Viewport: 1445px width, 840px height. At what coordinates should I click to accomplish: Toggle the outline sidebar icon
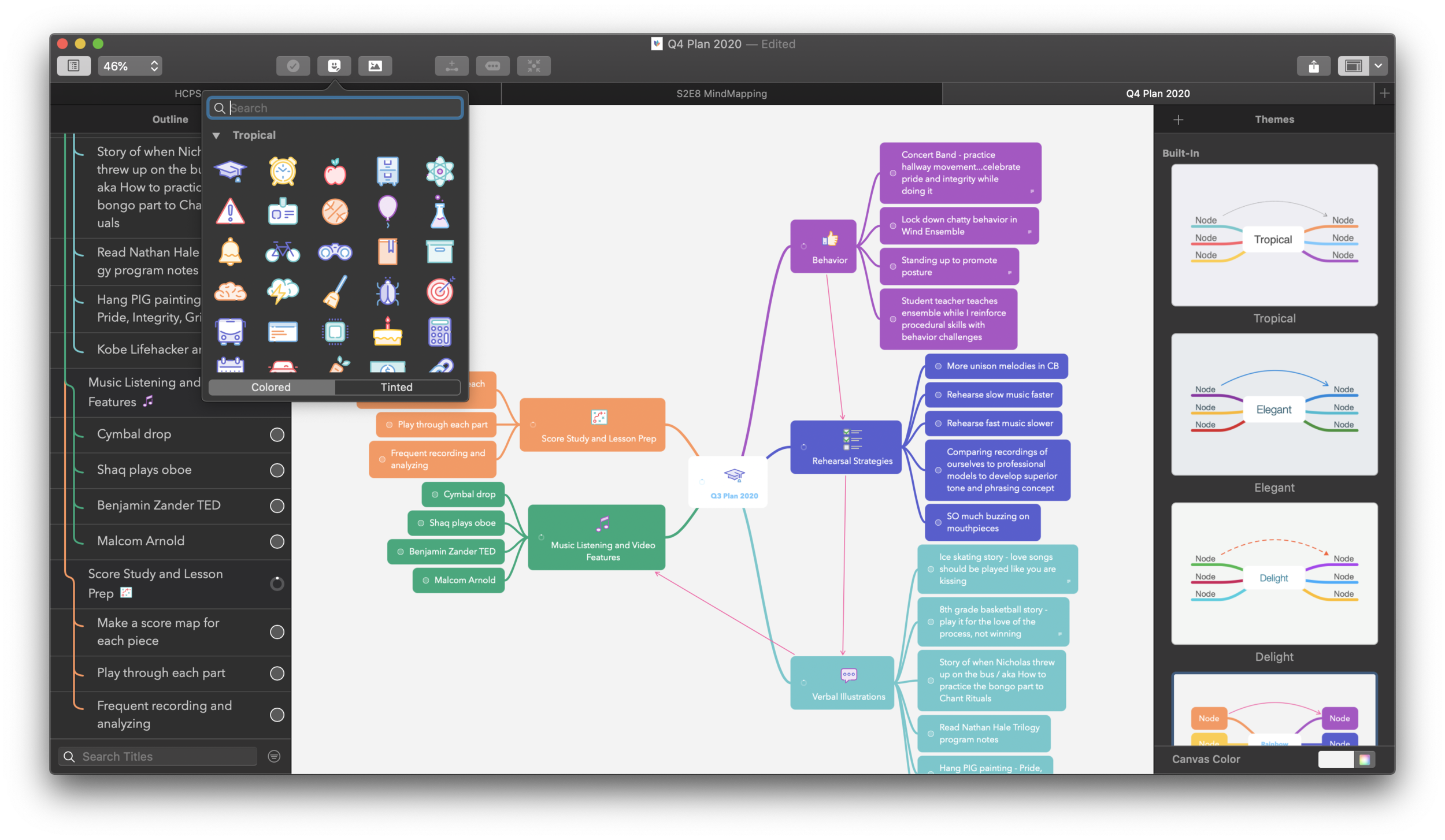click(x=73, y=66)
